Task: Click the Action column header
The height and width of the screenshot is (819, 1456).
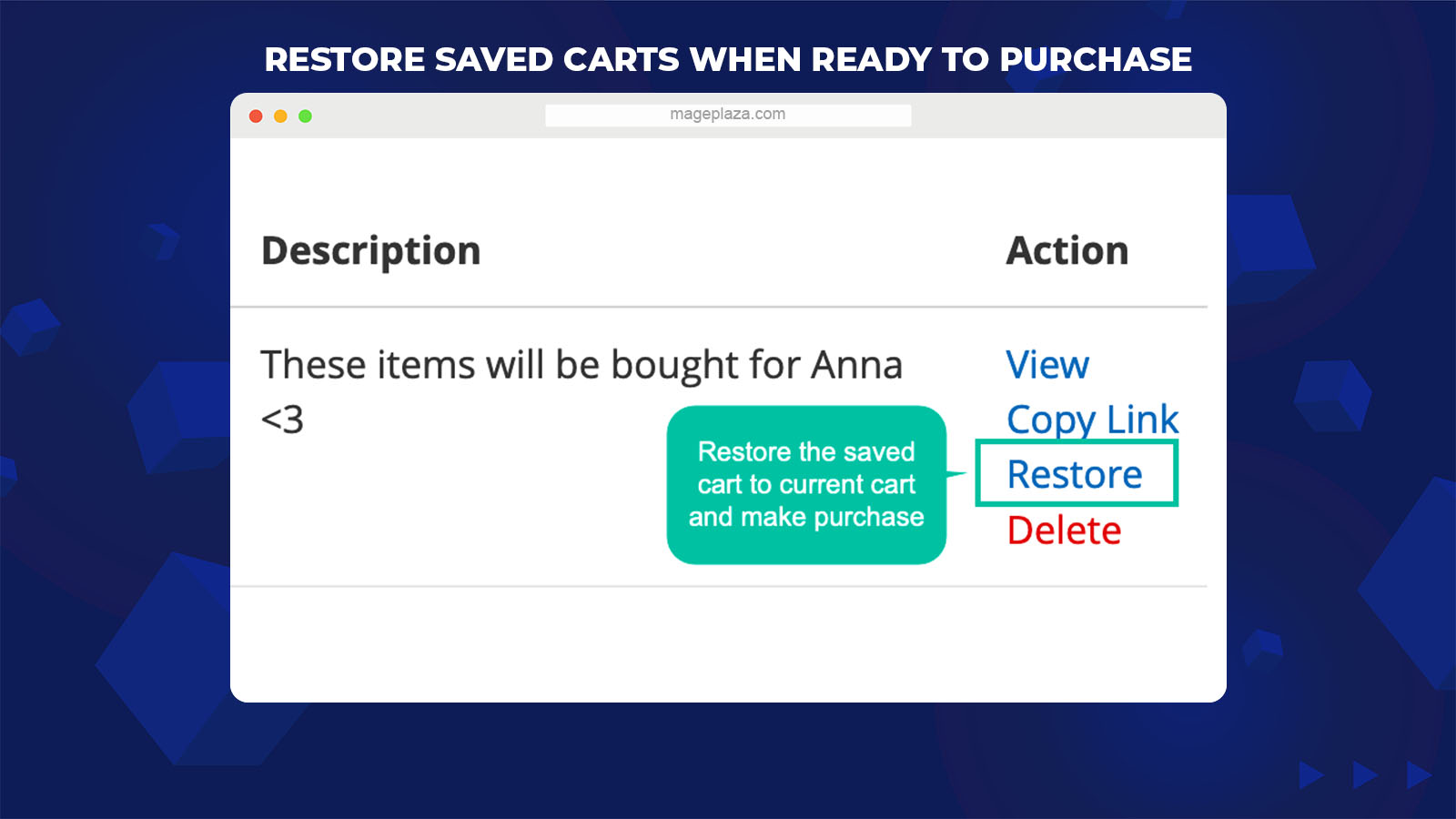Action: [1067, 250]
